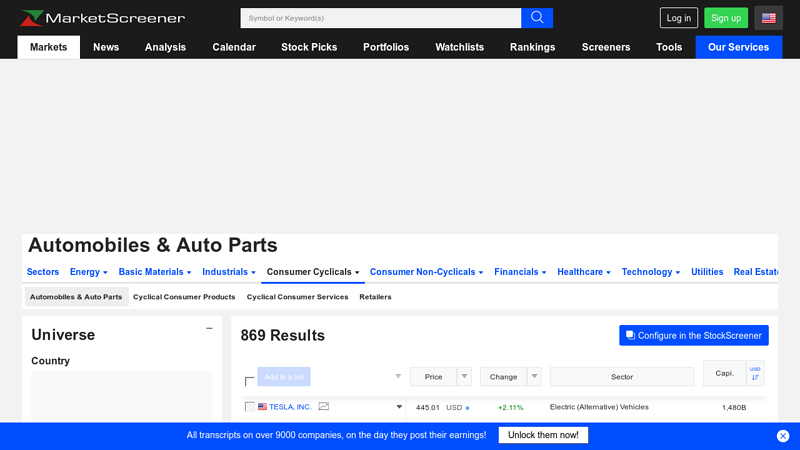Open the TESLA, INC. stock link

290,407
